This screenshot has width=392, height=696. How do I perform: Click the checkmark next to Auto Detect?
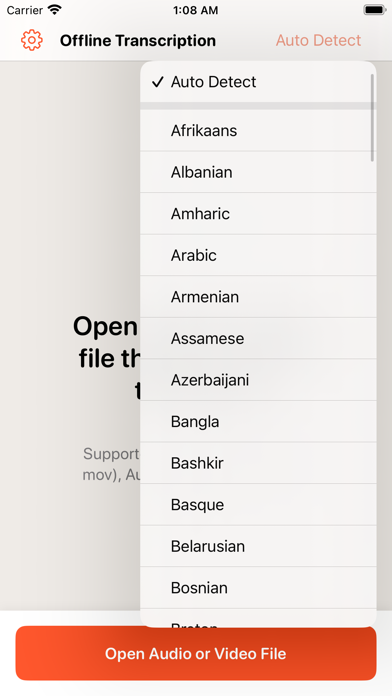tap(158, 82)
